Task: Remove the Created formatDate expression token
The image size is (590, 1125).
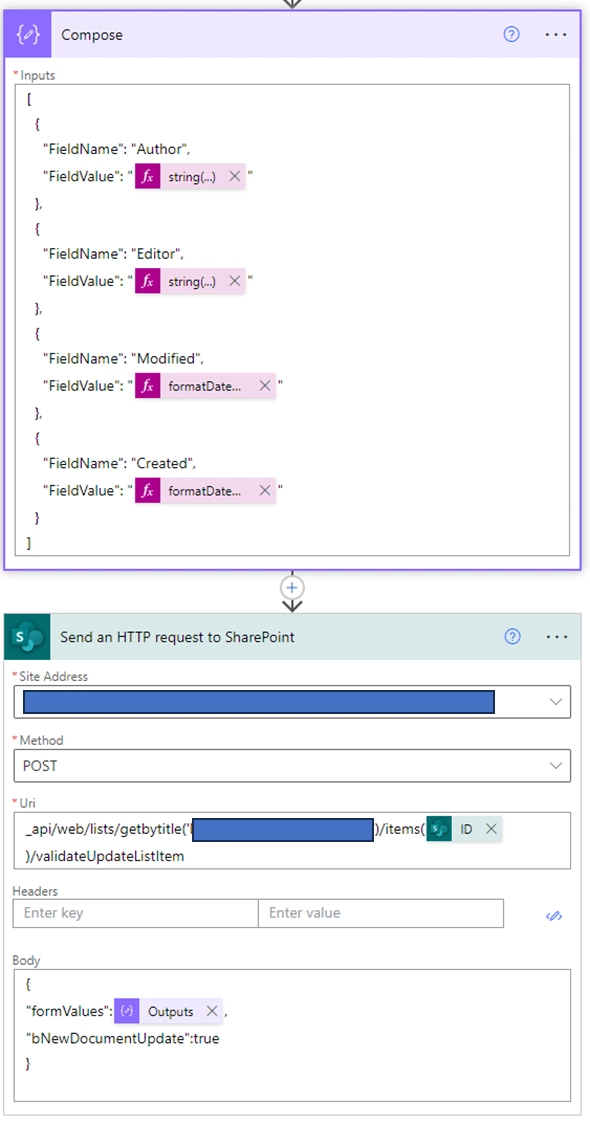Action: 265,491
